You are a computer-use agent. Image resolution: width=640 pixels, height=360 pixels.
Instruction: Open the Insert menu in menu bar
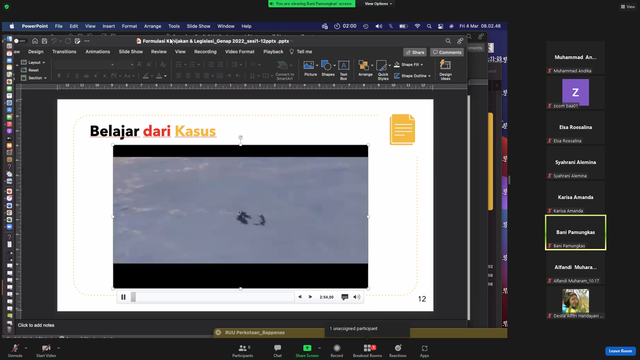point(109,26)
